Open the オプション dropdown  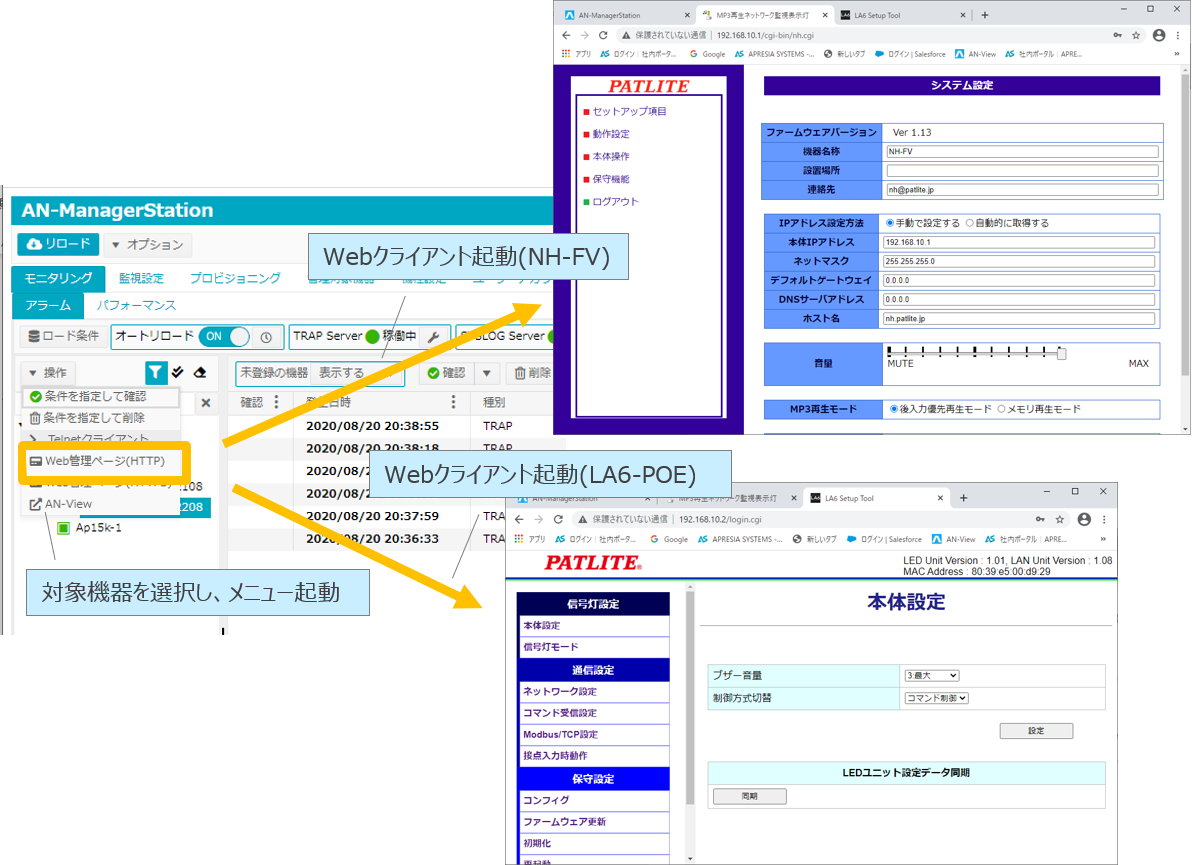click(x=148, y=245)
